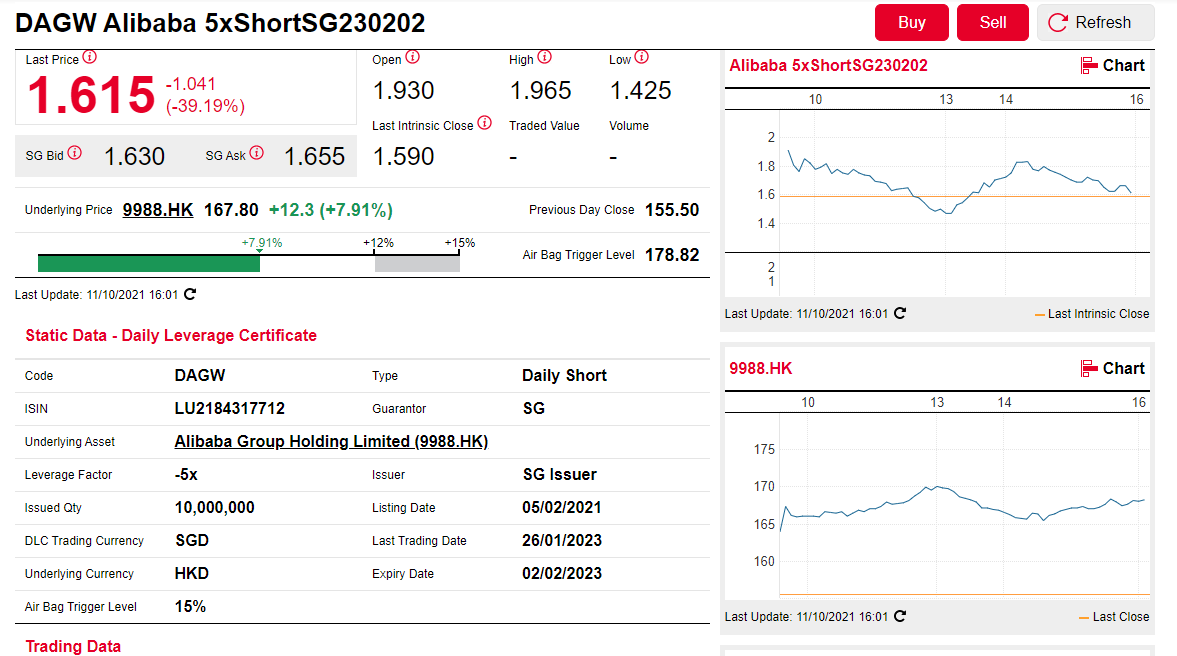This screenshot has height=656, width=1177.
Task: Click the Last Trading Date 26/01/2023
Action: 562,540
